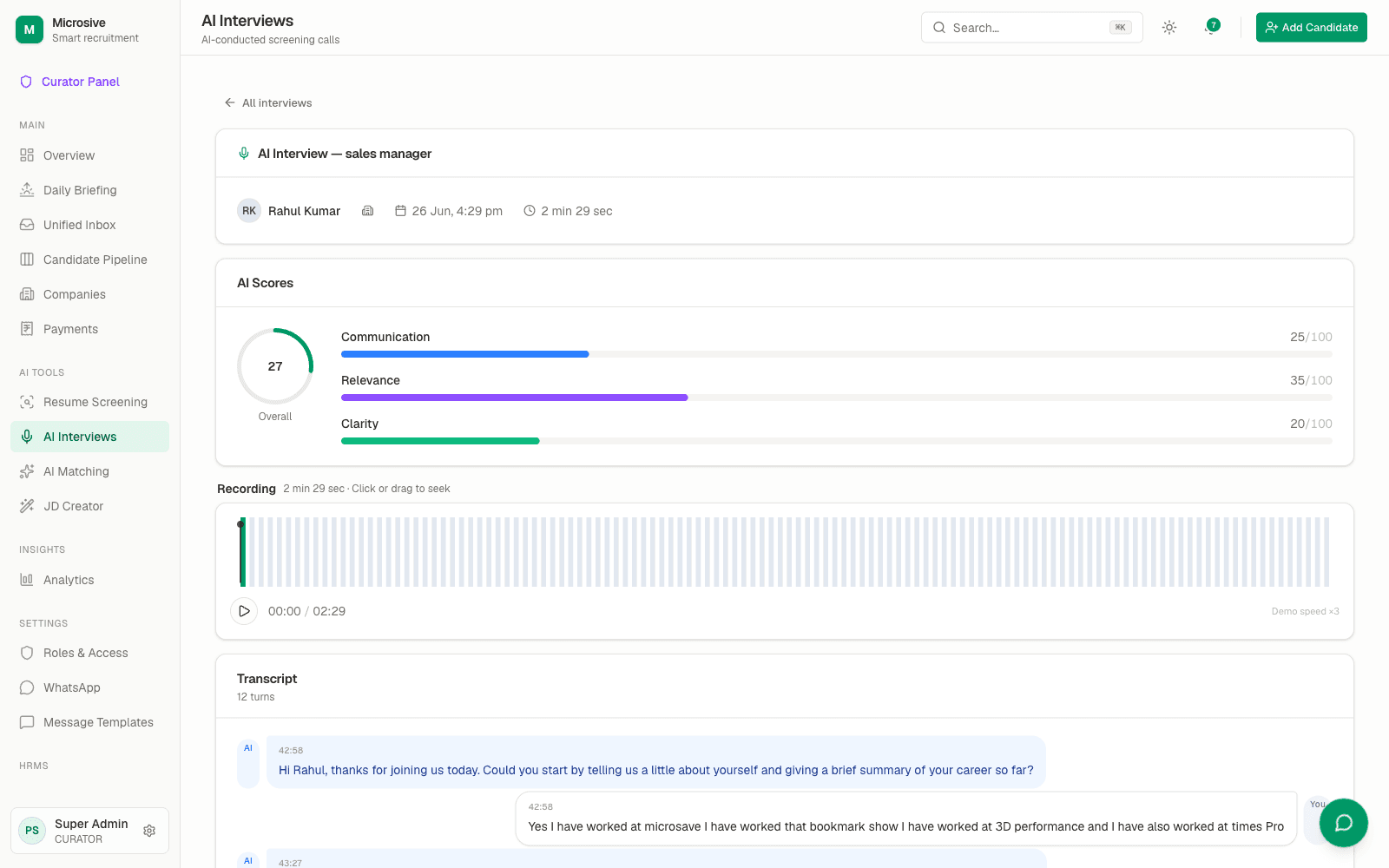Go back to All interviews
The height and width of the screenshot is (868, 1389).
click(x=268, y=102)
